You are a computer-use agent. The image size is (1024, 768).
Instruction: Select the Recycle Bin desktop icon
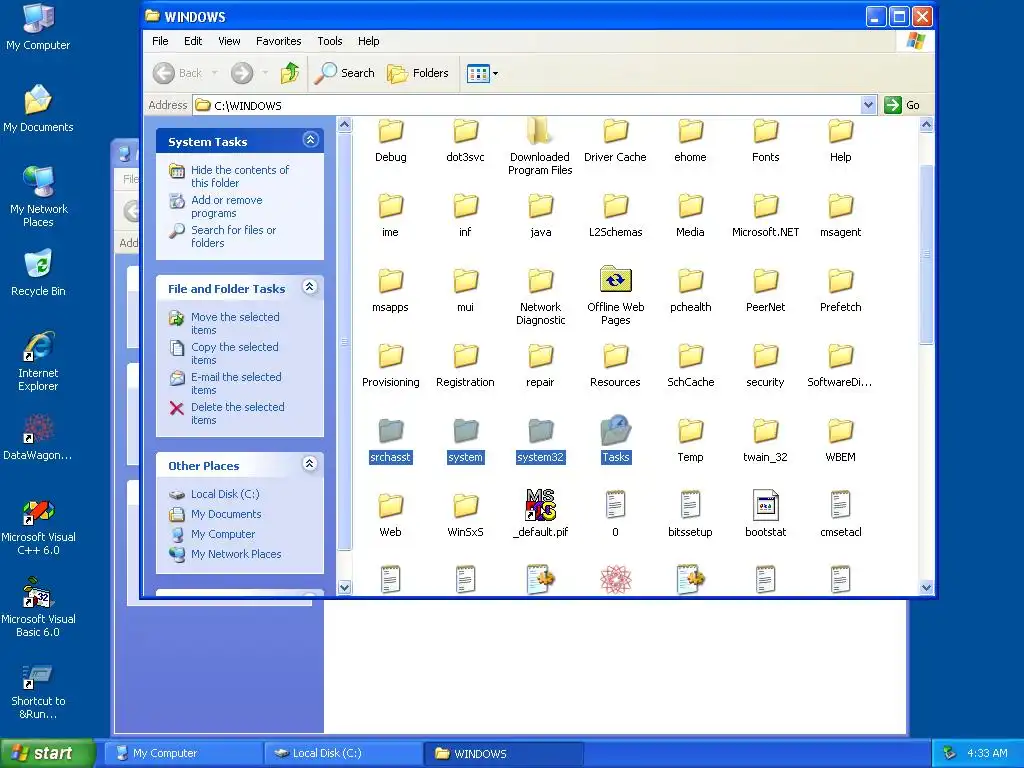tap(38, 273)
